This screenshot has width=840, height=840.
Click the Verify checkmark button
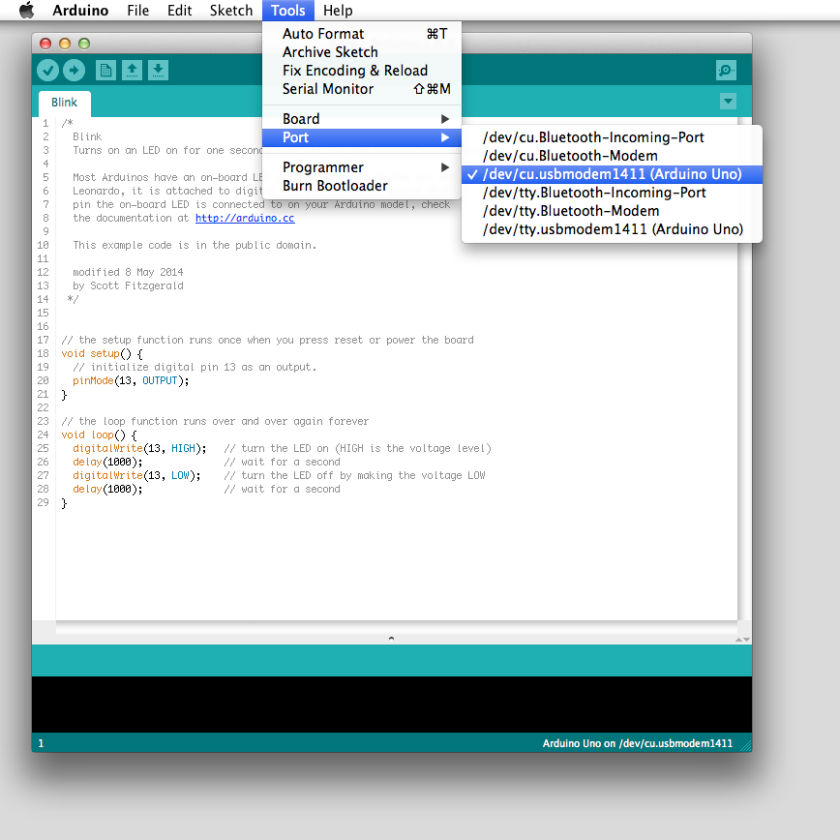48,70
